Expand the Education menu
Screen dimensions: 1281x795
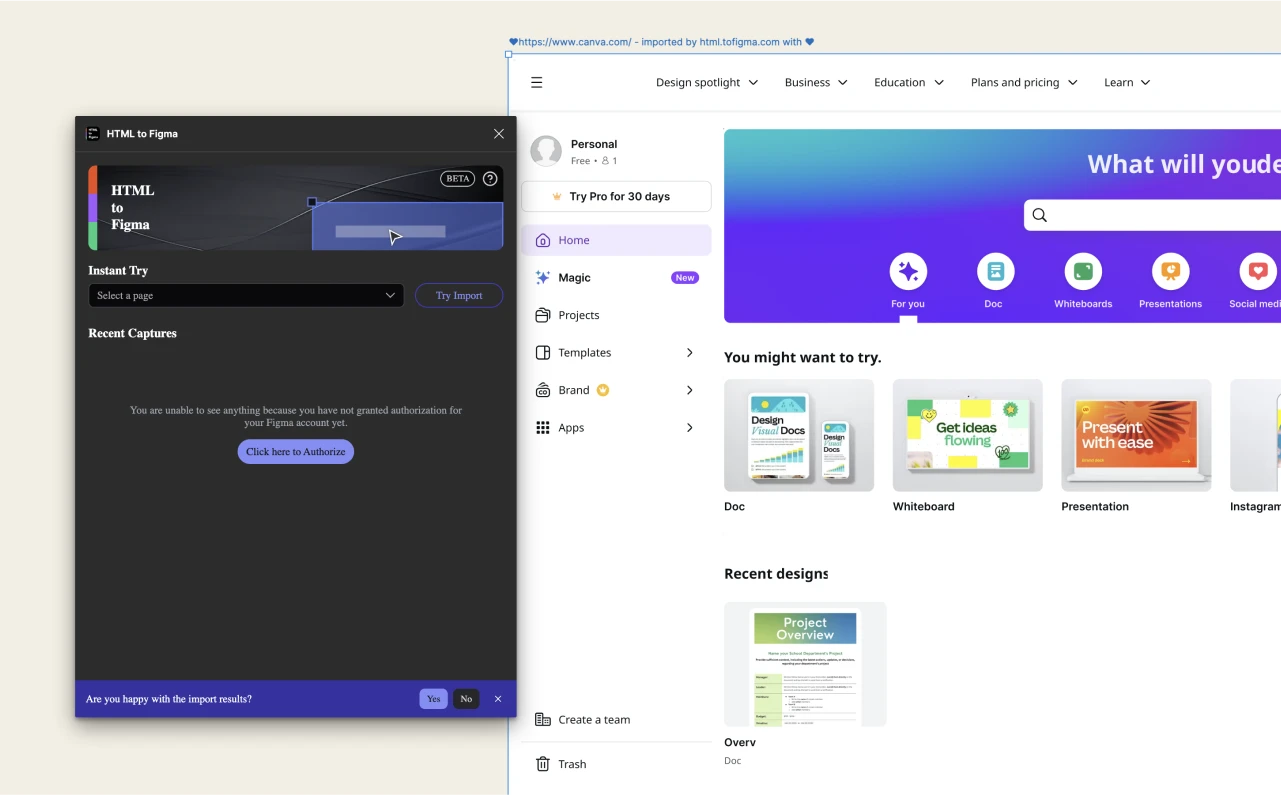(x=909, y=83)
